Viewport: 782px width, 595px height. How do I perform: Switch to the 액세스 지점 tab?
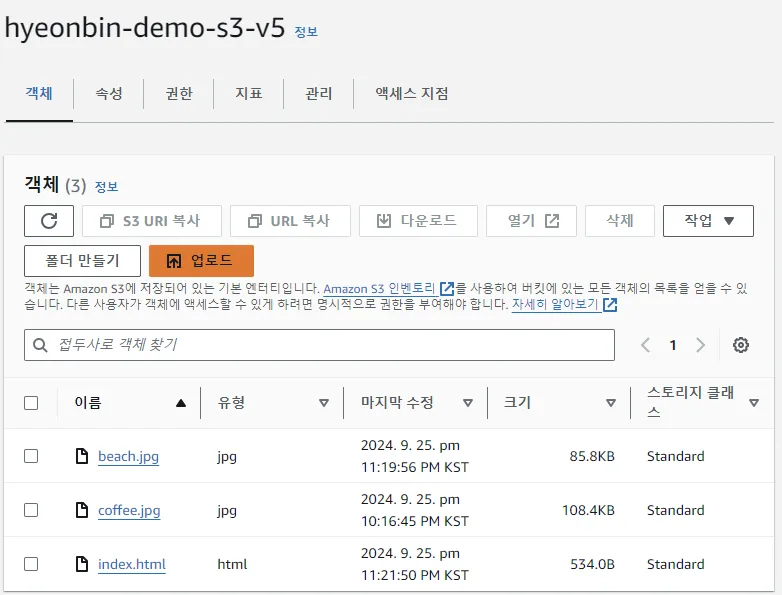coord(411,93)
